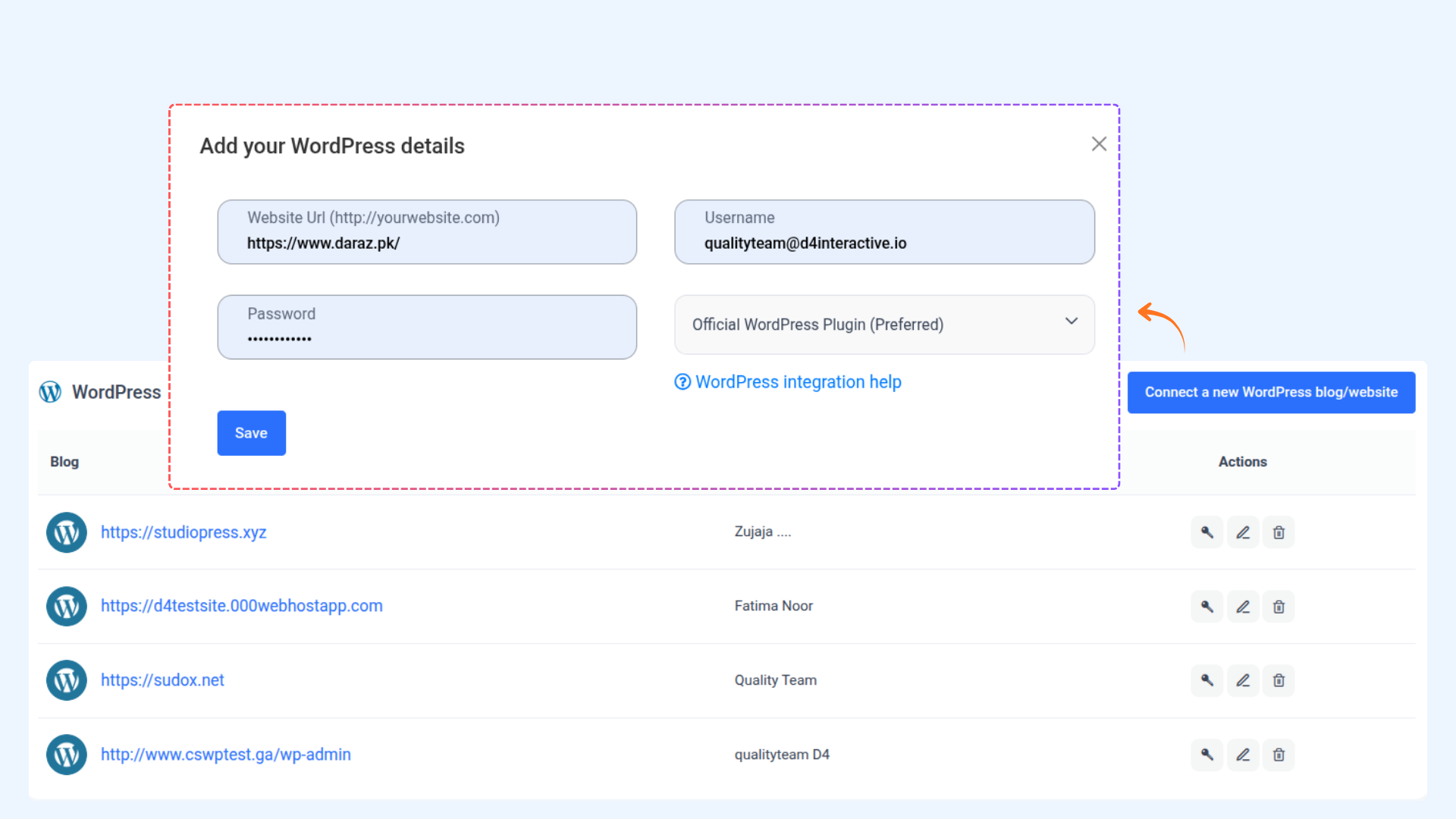This screenshot has width=1456, height=819.
Task: Click the Save button
Action: pos(251,433)
